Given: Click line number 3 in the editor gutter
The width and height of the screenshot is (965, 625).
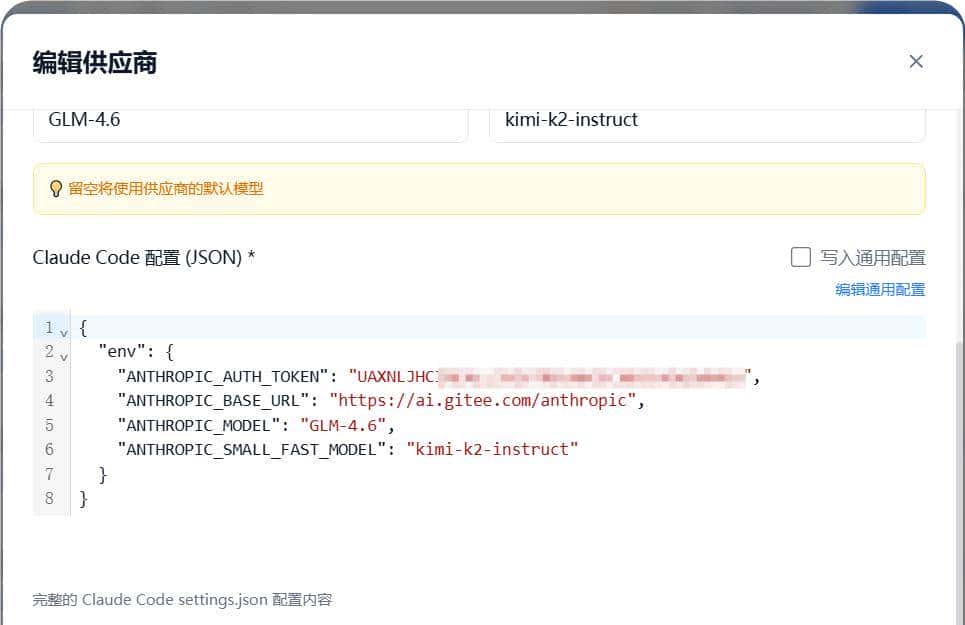Looking at the screenshot, I should coord(49,377).
